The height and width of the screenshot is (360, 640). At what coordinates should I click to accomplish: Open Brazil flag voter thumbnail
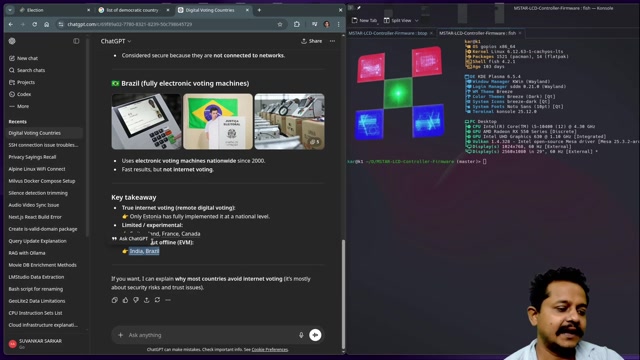pyautogui.click(x=218, y=121)
